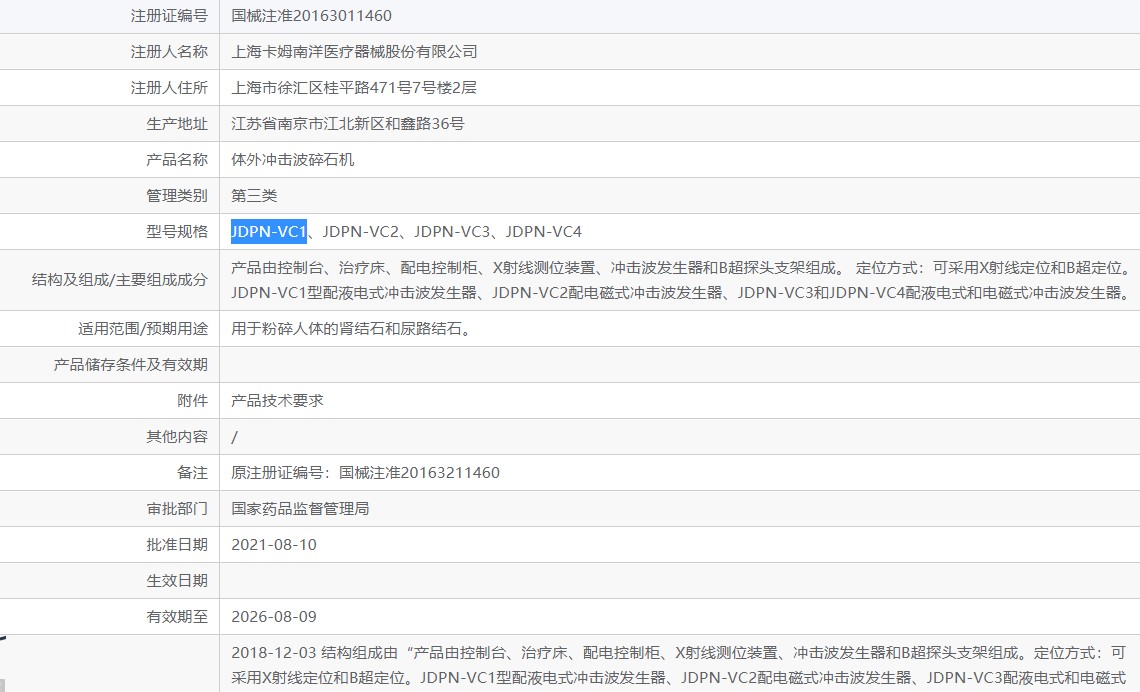Click the 注册证编号 label
The height and width of the screenshot is (692, 1140).
pos(169,15)
